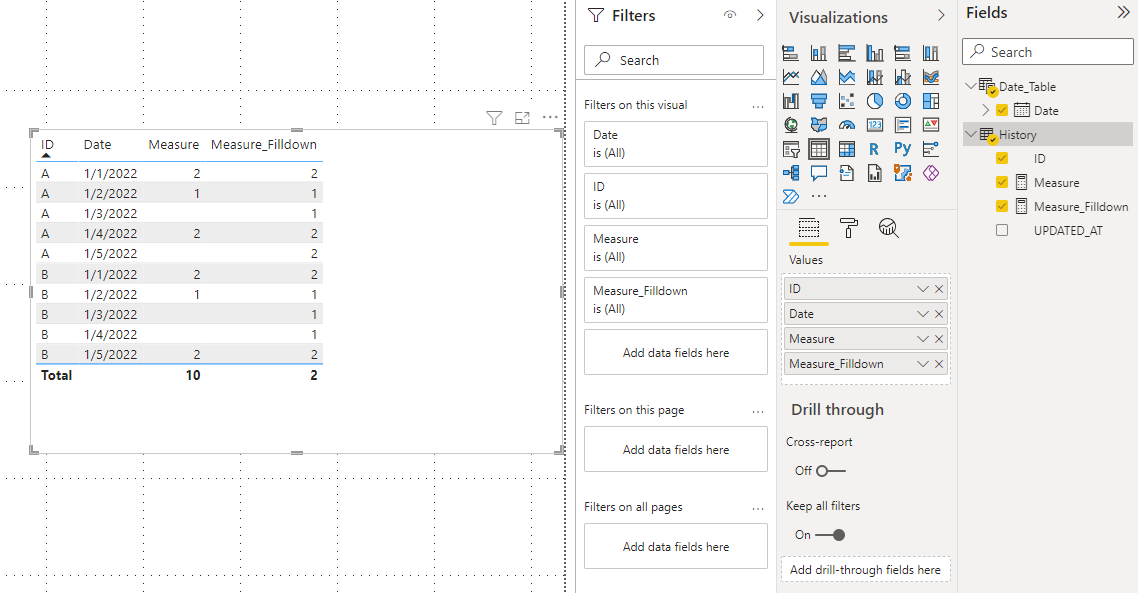Image resolution: width=1138 pixels, height=593 pixels.
Task: Select the Clustered bar chart visual
Action: tap(846, 53)
